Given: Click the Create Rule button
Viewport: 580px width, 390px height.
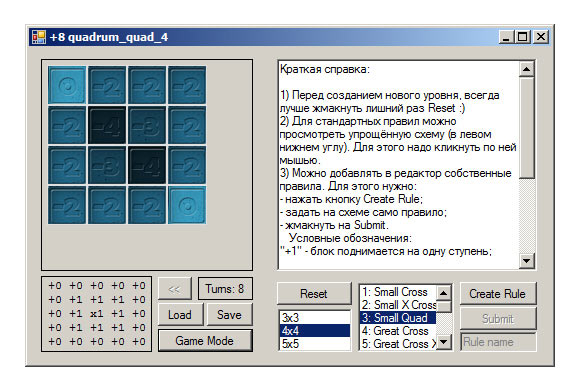Looking at the screenshot, I should tap(498, 293).
